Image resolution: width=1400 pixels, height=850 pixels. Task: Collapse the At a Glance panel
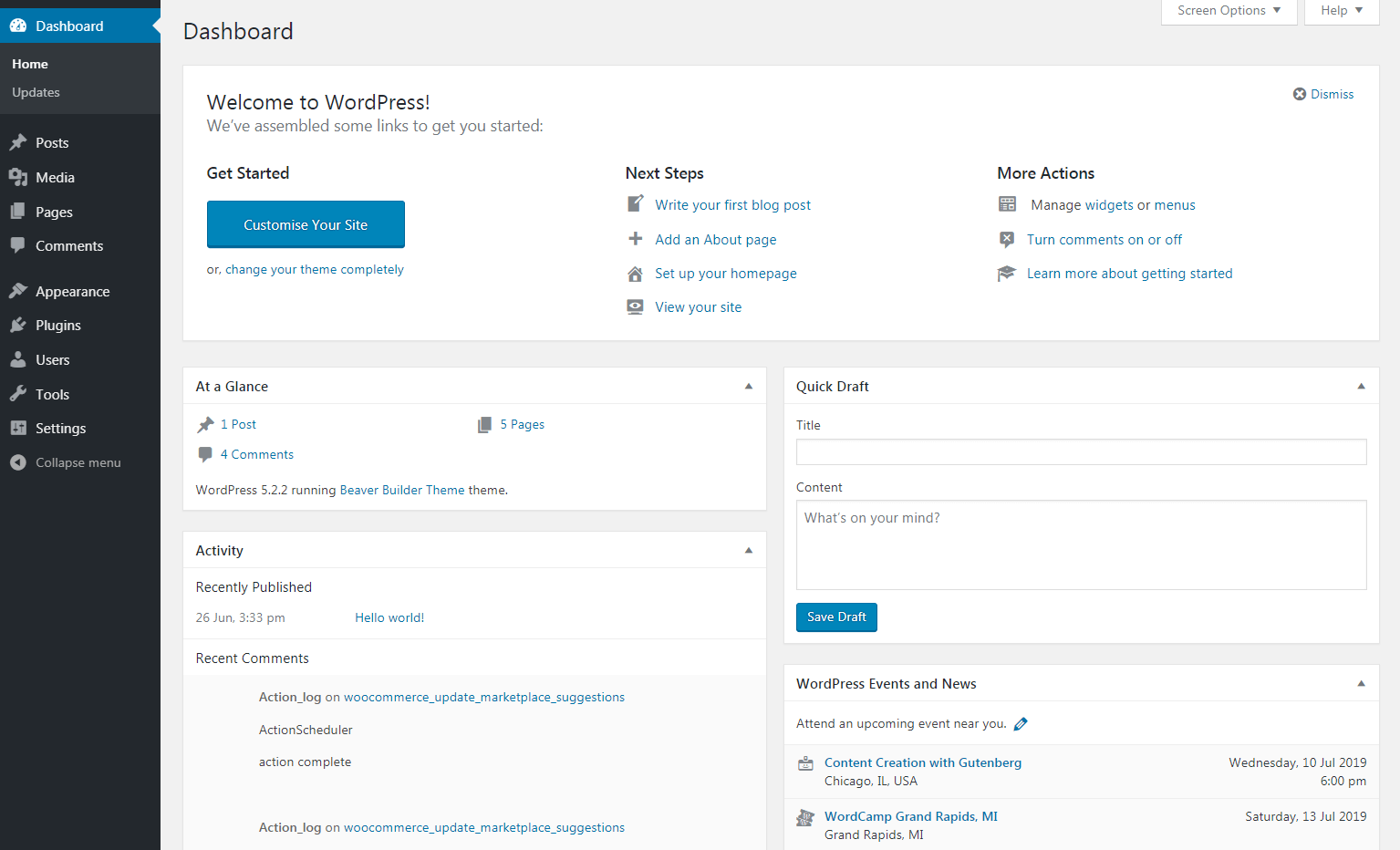749,387
